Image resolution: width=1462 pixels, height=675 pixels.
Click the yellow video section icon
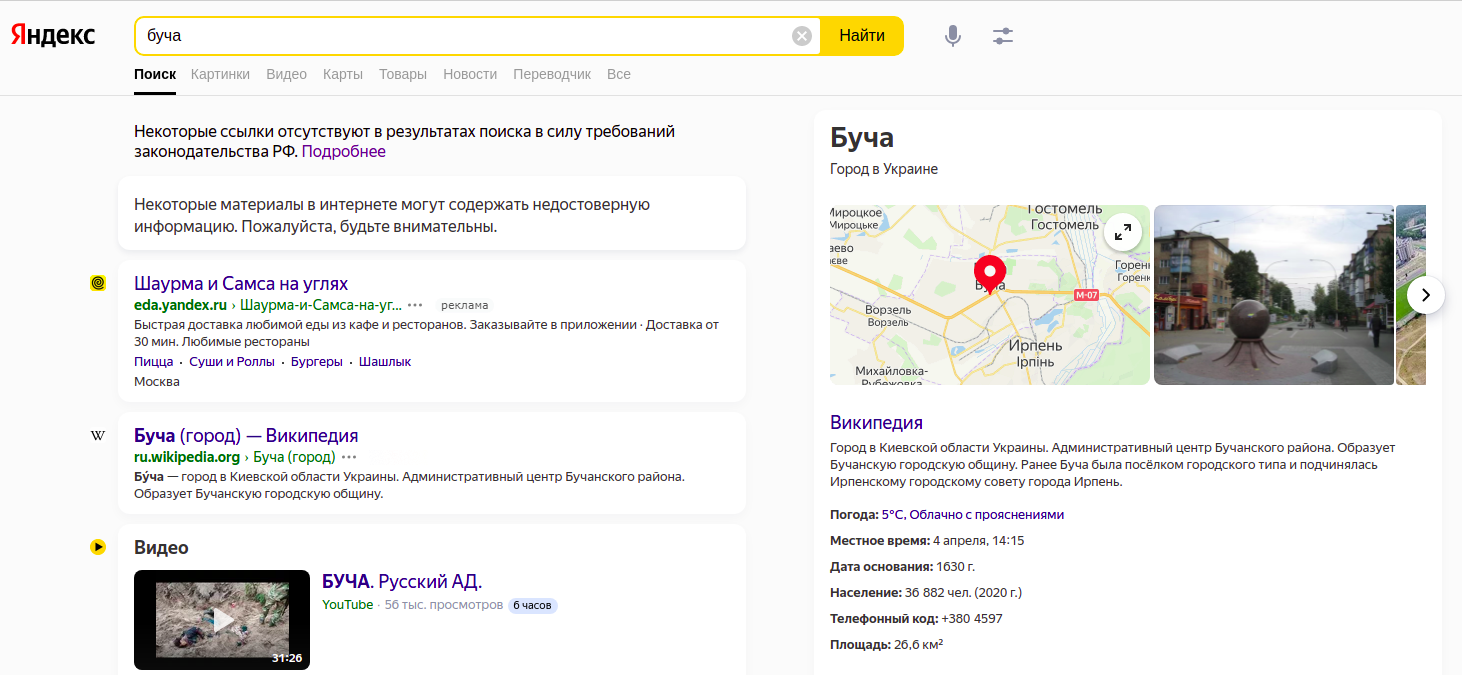98,547
